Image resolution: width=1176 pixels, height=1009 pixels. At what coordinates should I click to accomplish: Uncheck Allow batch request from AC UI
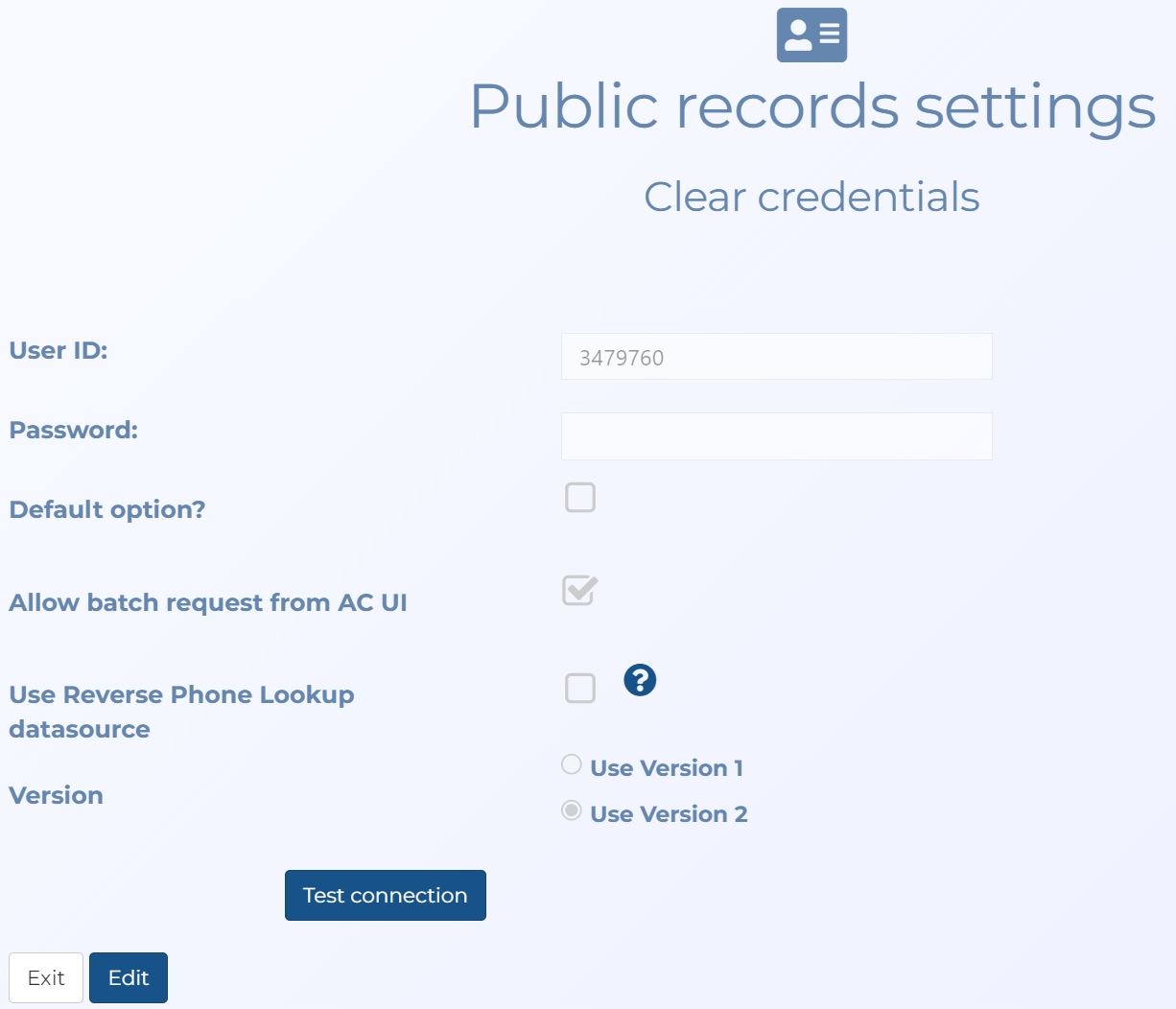(580, 591)
